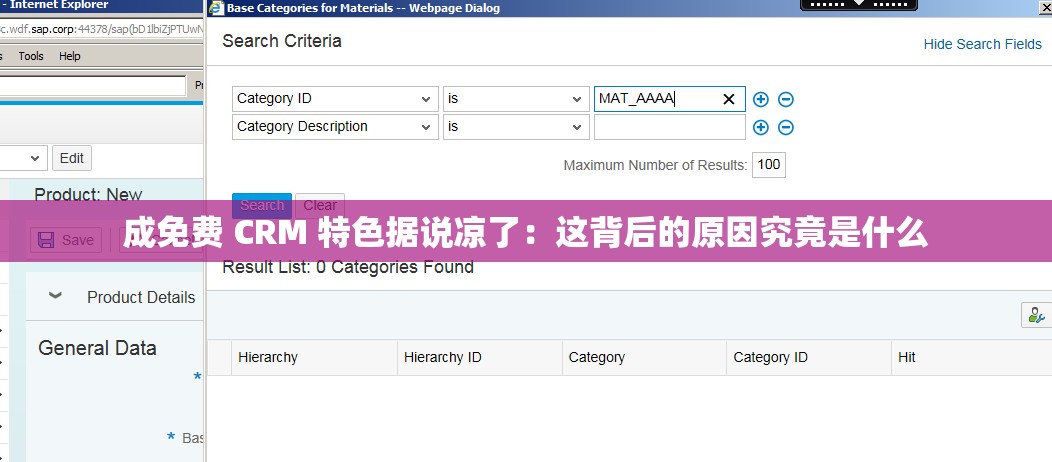Click the 'Product: New' title

pos(89,194)
